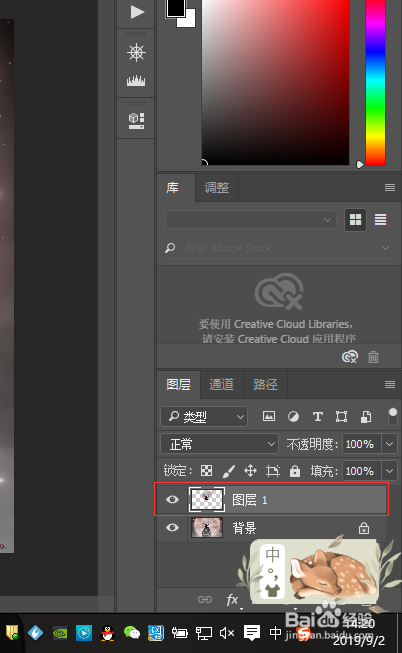This screenshot has height=653, width=402.
Task: Click the rainbow hue slider strip
Action: tap(375, 82)
